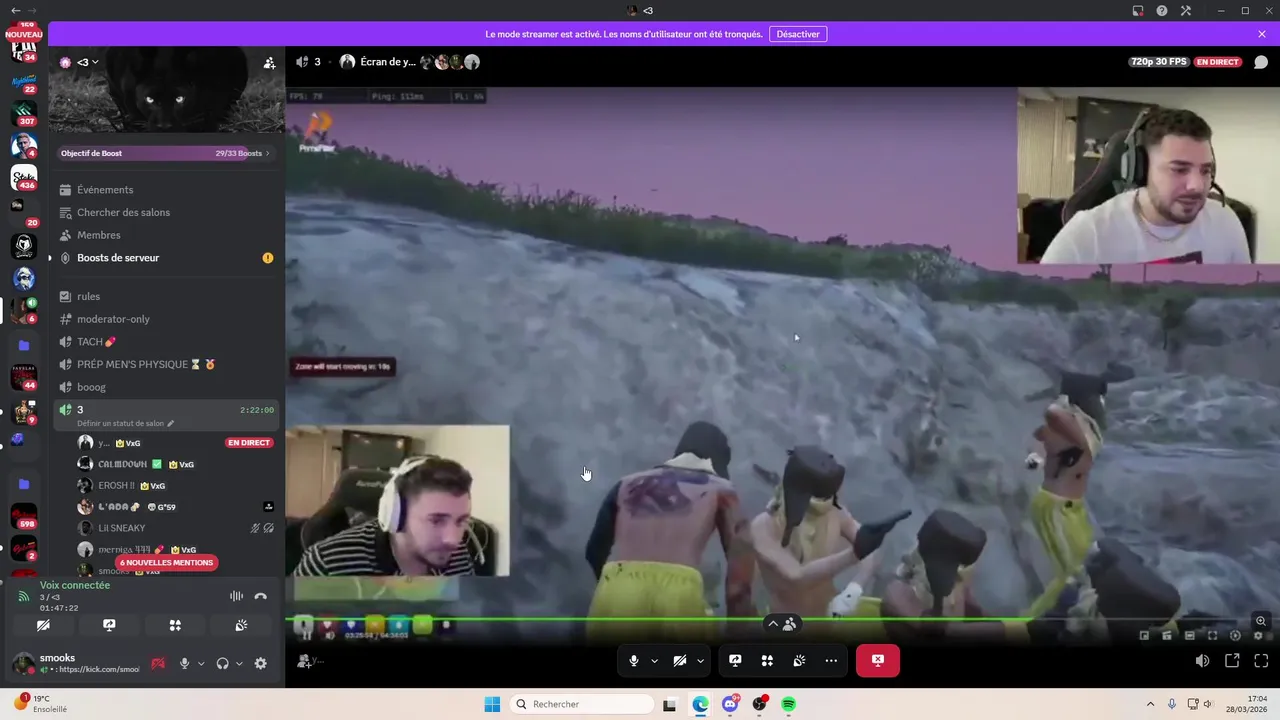Toggle the red crossed game controller icon
1280x720 pixels.
tap(158, 663)
